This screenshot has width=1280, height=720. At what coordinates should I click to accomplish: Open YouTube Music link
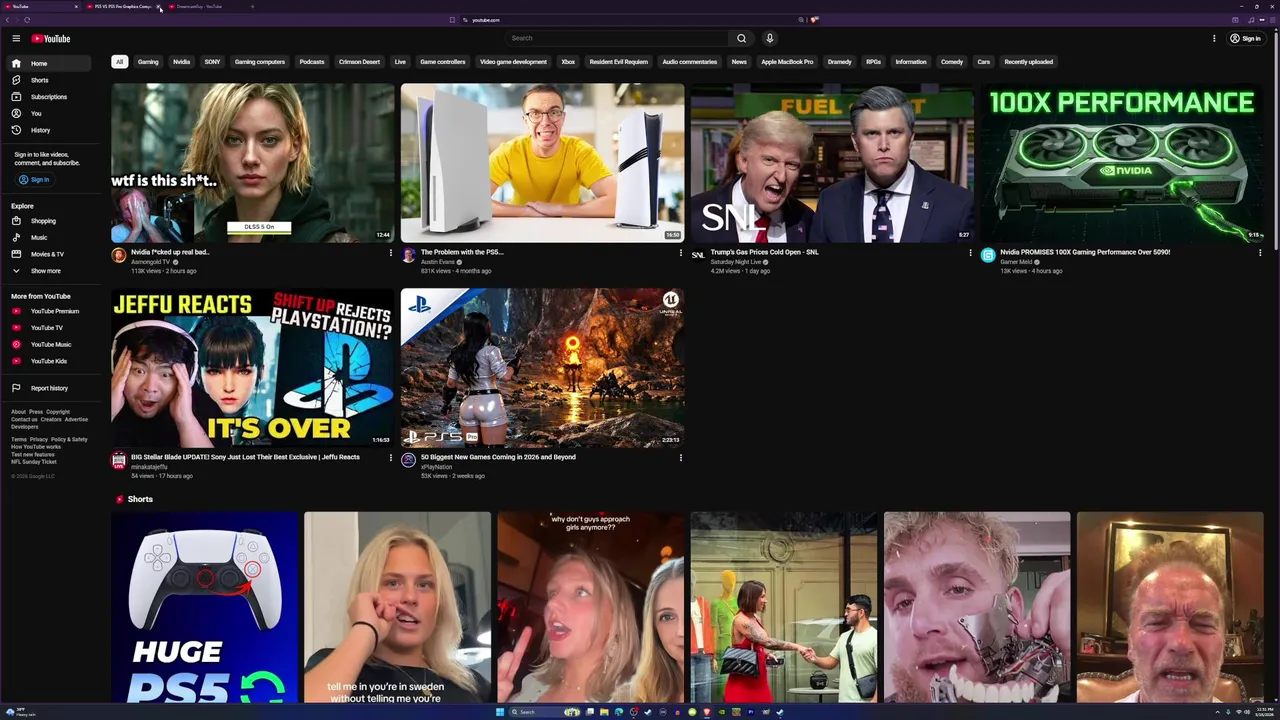[x=50, y=344]
